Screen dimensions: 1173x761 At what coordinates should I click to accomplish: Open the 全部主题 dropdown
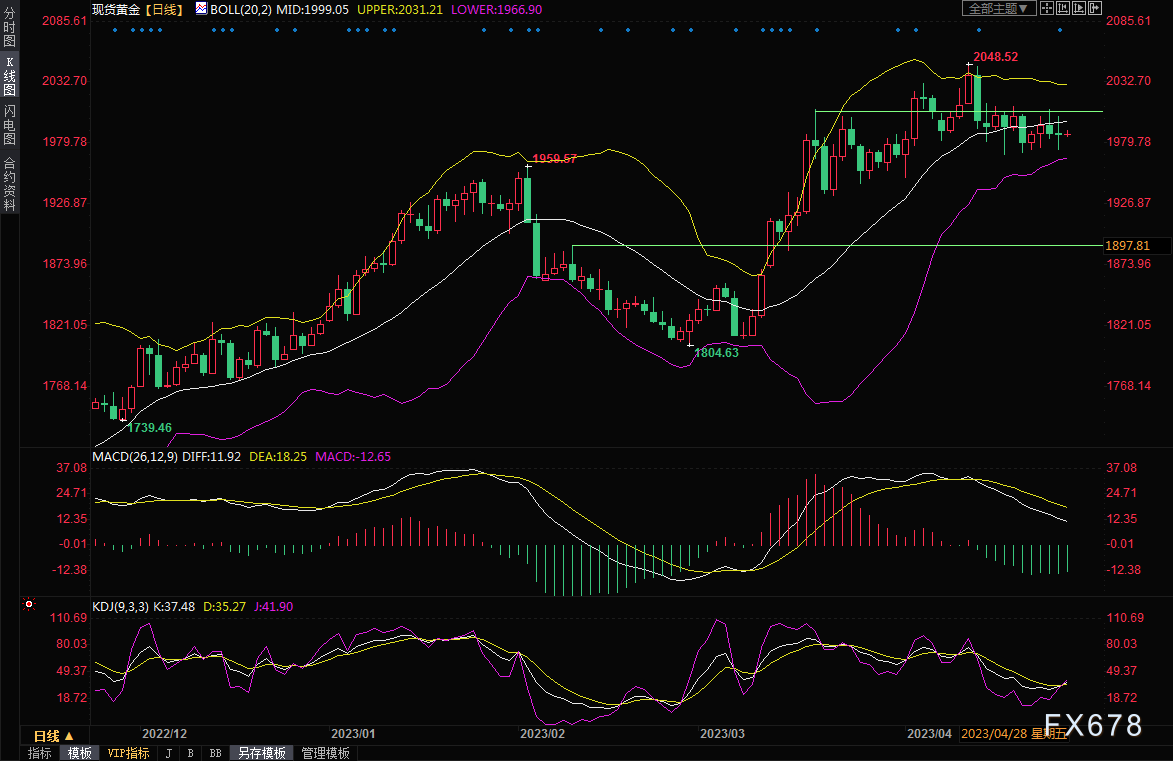point(999,8)
